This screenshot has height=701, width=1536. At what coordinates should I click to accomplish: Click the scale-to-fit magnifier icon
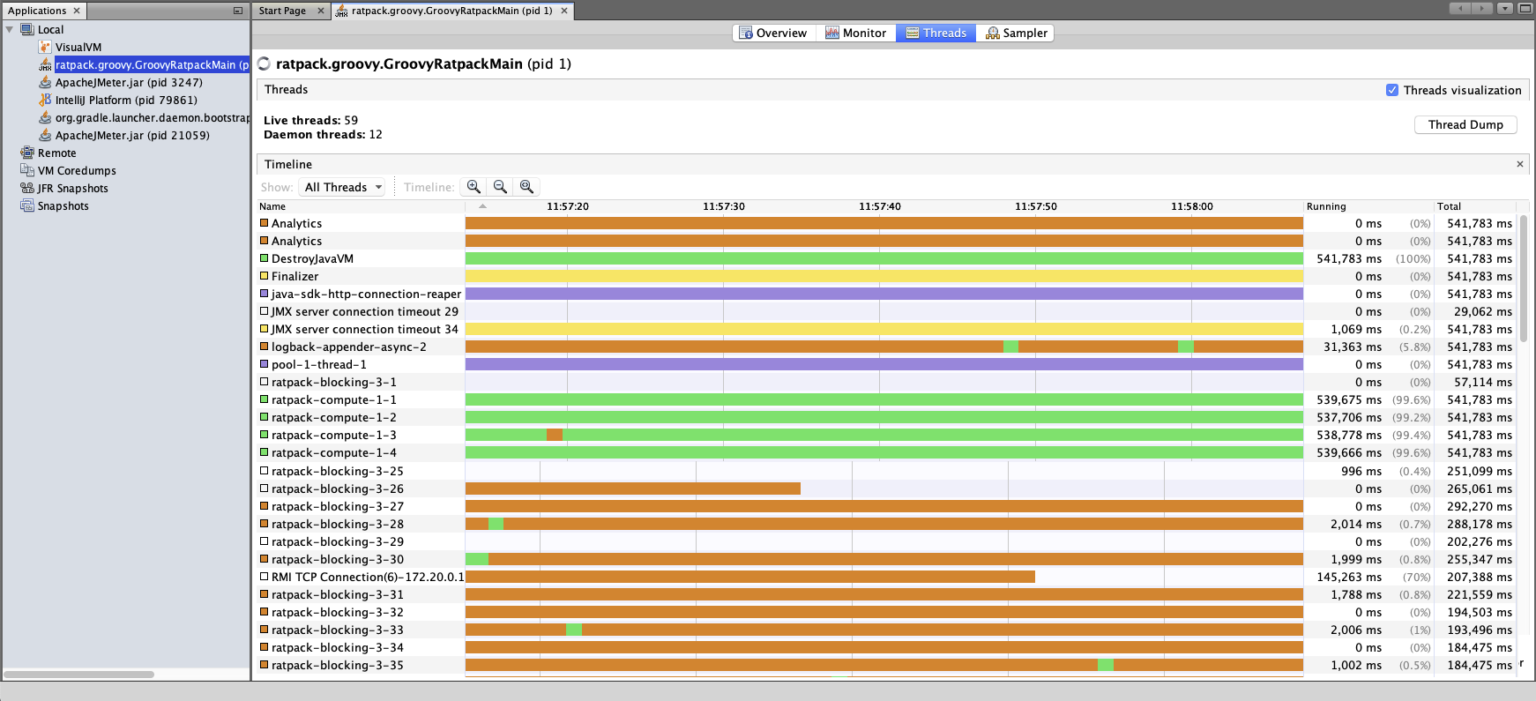click(526, 186)
